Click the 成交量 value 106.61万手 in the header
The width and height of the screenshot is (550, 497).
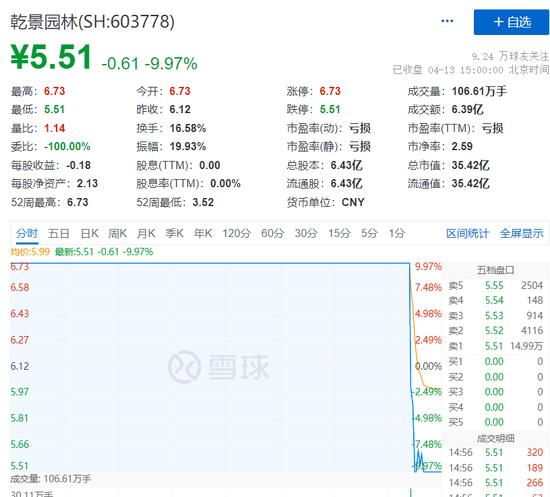point(479,91)
